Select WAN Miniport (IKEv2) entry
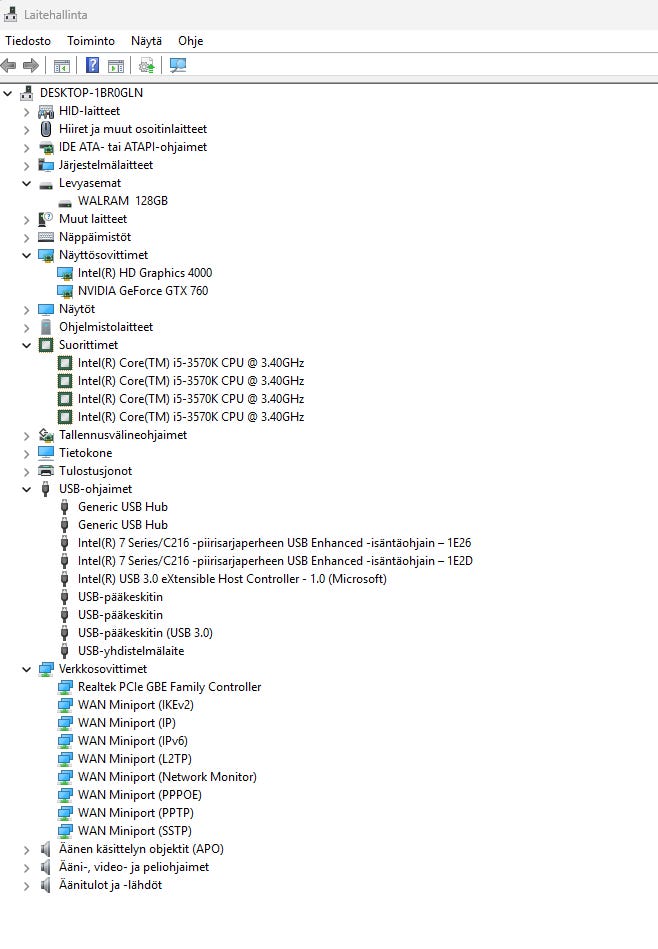The width and height of the screenshot is (658, 949). click(x=136, y=705)
